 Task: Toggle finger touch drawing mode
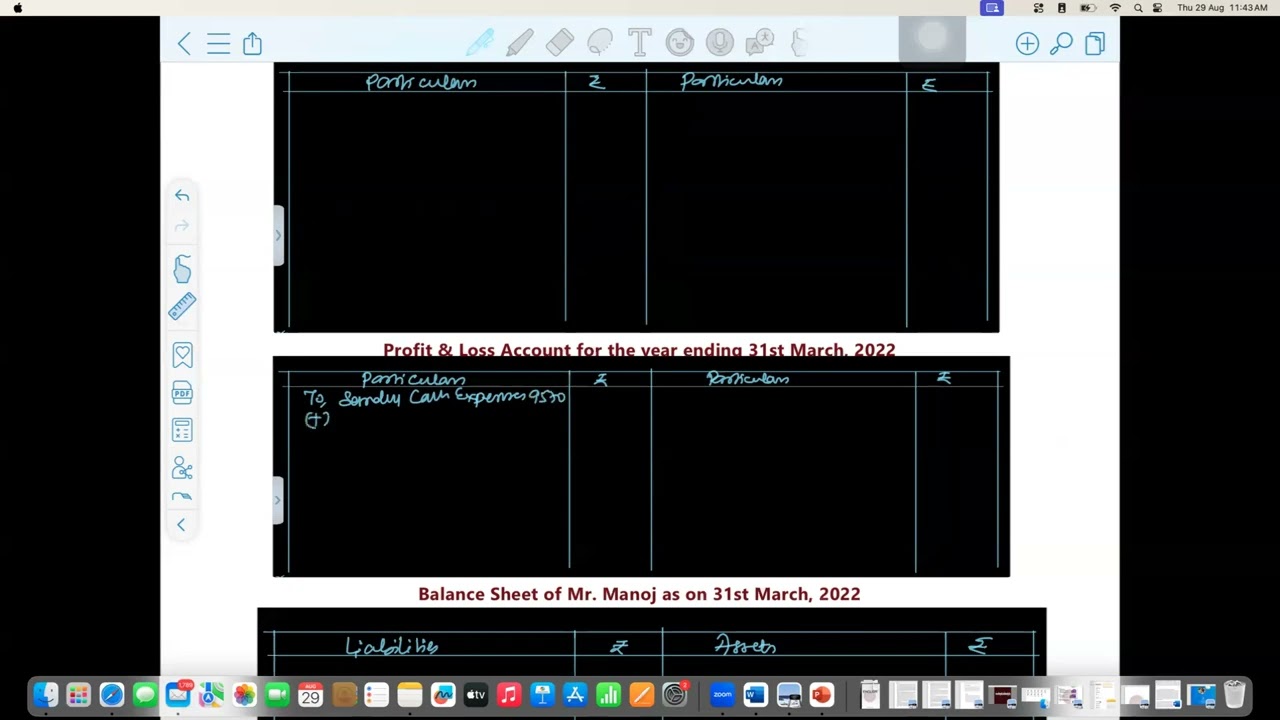pyautogui.click(x=182, y=269)
